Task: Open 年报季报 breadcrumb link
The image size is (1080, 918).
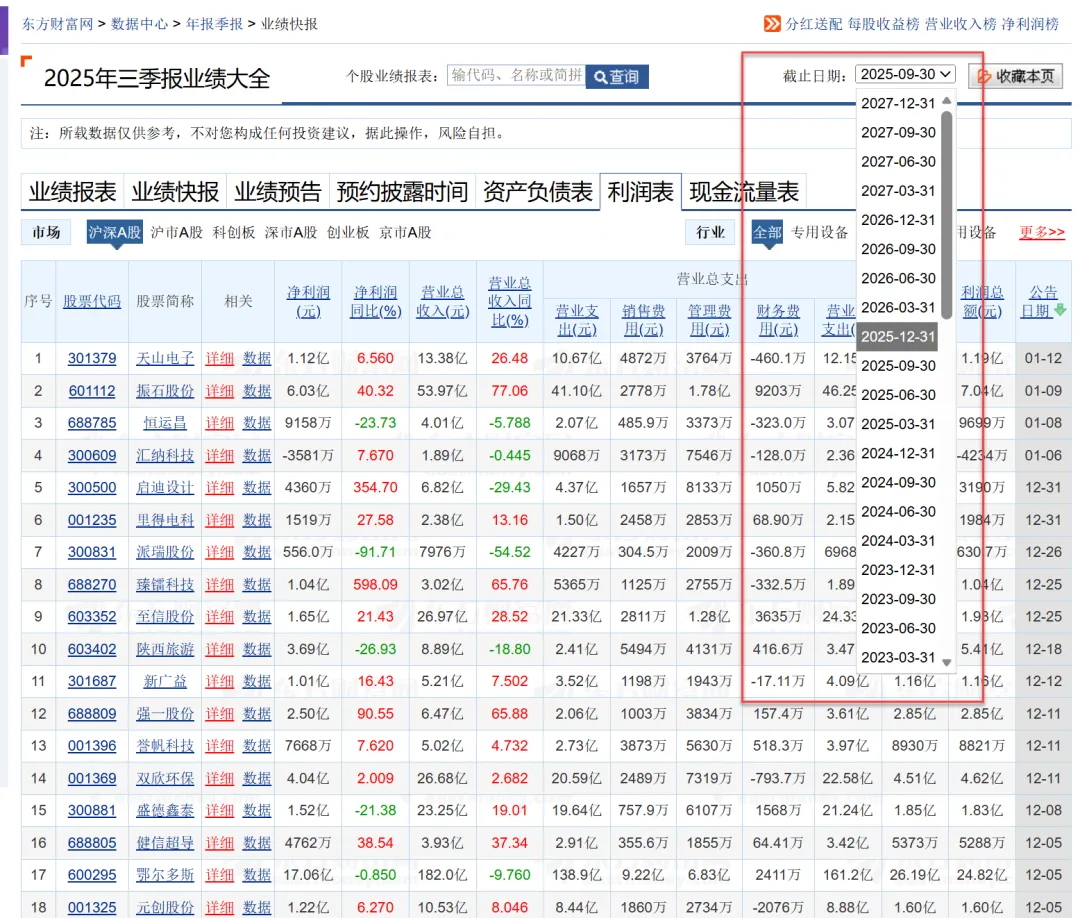Action: [x=214, y=24]
